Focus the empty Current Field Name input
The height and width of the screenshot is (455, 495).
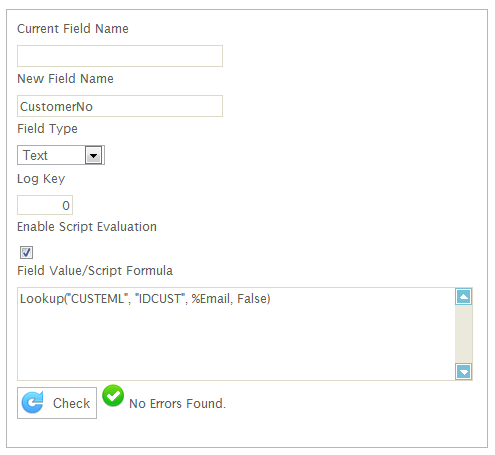pyautogui.click(x=120, y=56)
